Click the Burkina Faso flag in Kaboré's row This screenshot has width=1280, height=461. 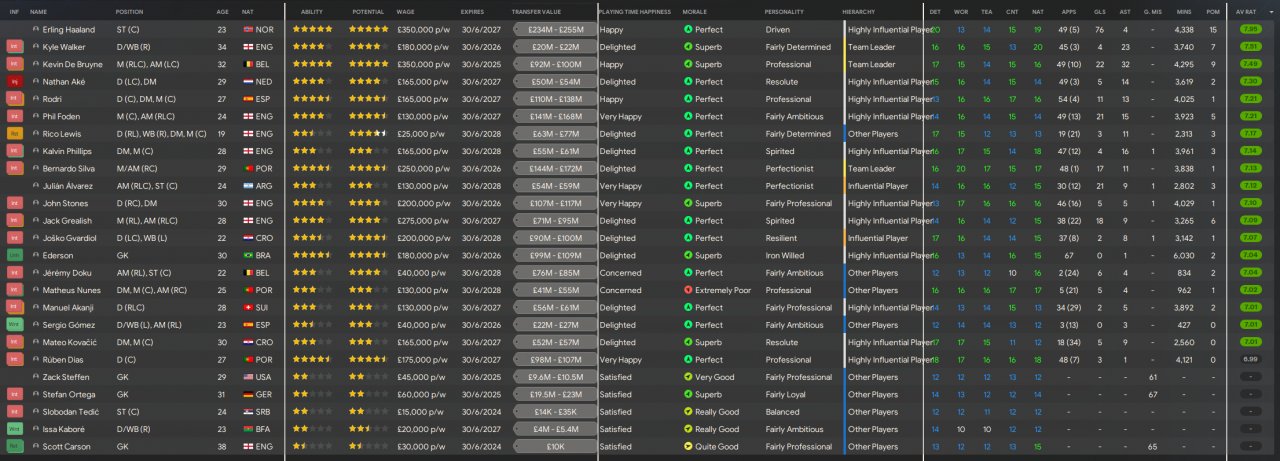(248, 430)
